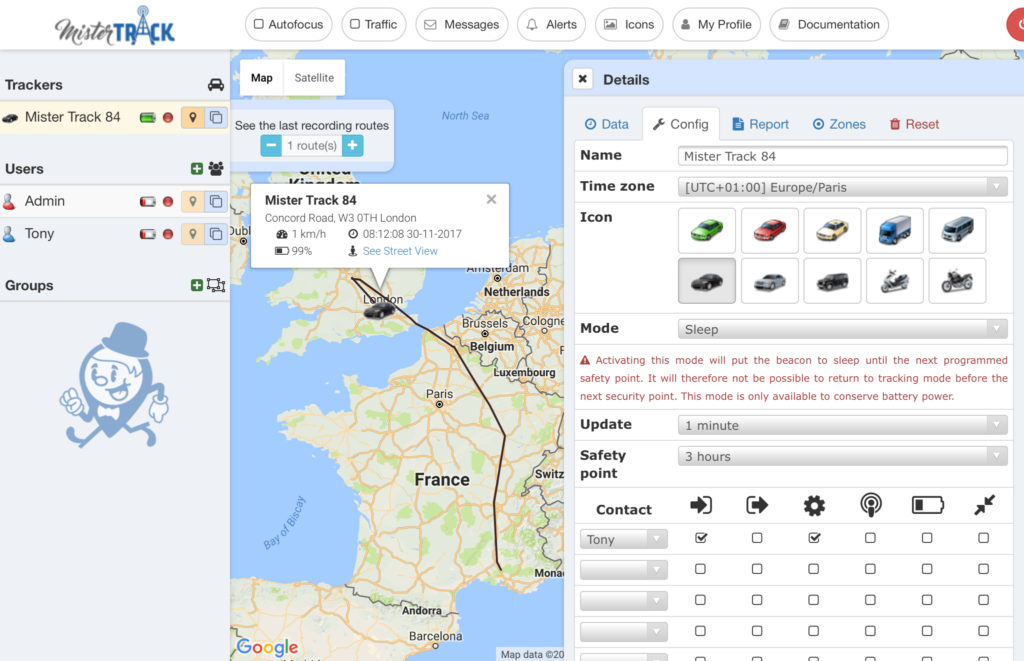Click the zone exit alert column icon

tap(757, 505)
